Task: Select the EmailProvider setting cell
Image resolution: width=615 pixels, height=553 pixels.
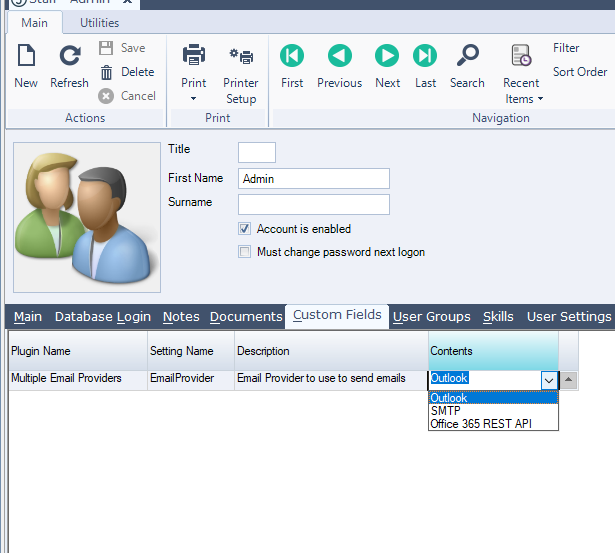Action: click(x=191, y=378)
